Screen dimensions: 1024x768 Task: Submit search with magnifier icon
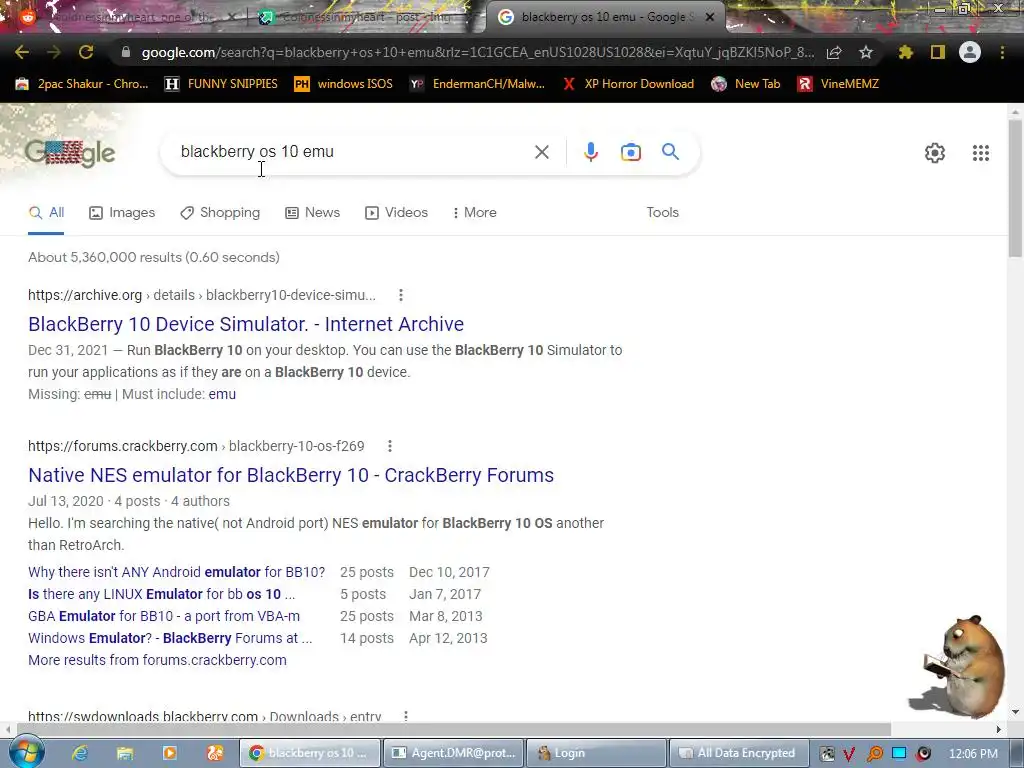coord(670,152)
